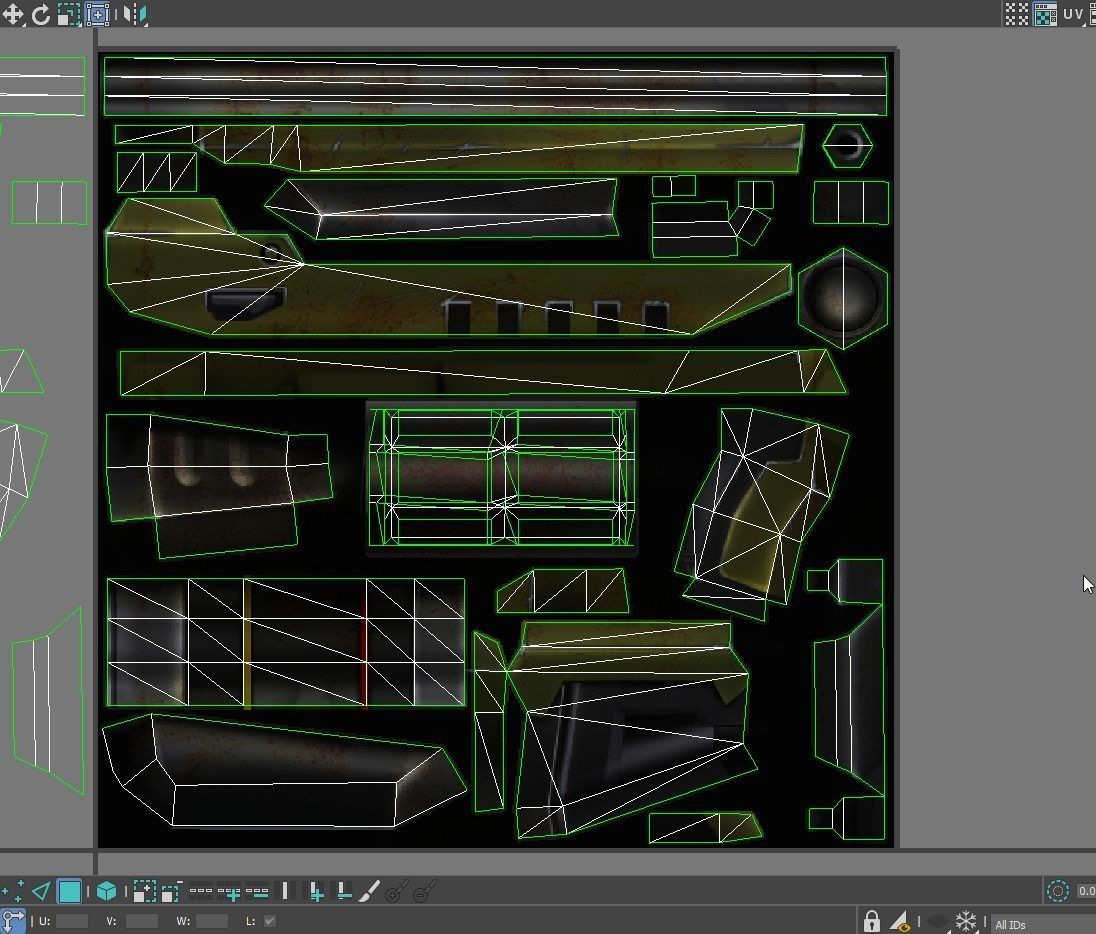Toggle Soft Selection circle icon
Image resolution: width=1096 pixels, height=934 pixels.
coord(1058,891)
